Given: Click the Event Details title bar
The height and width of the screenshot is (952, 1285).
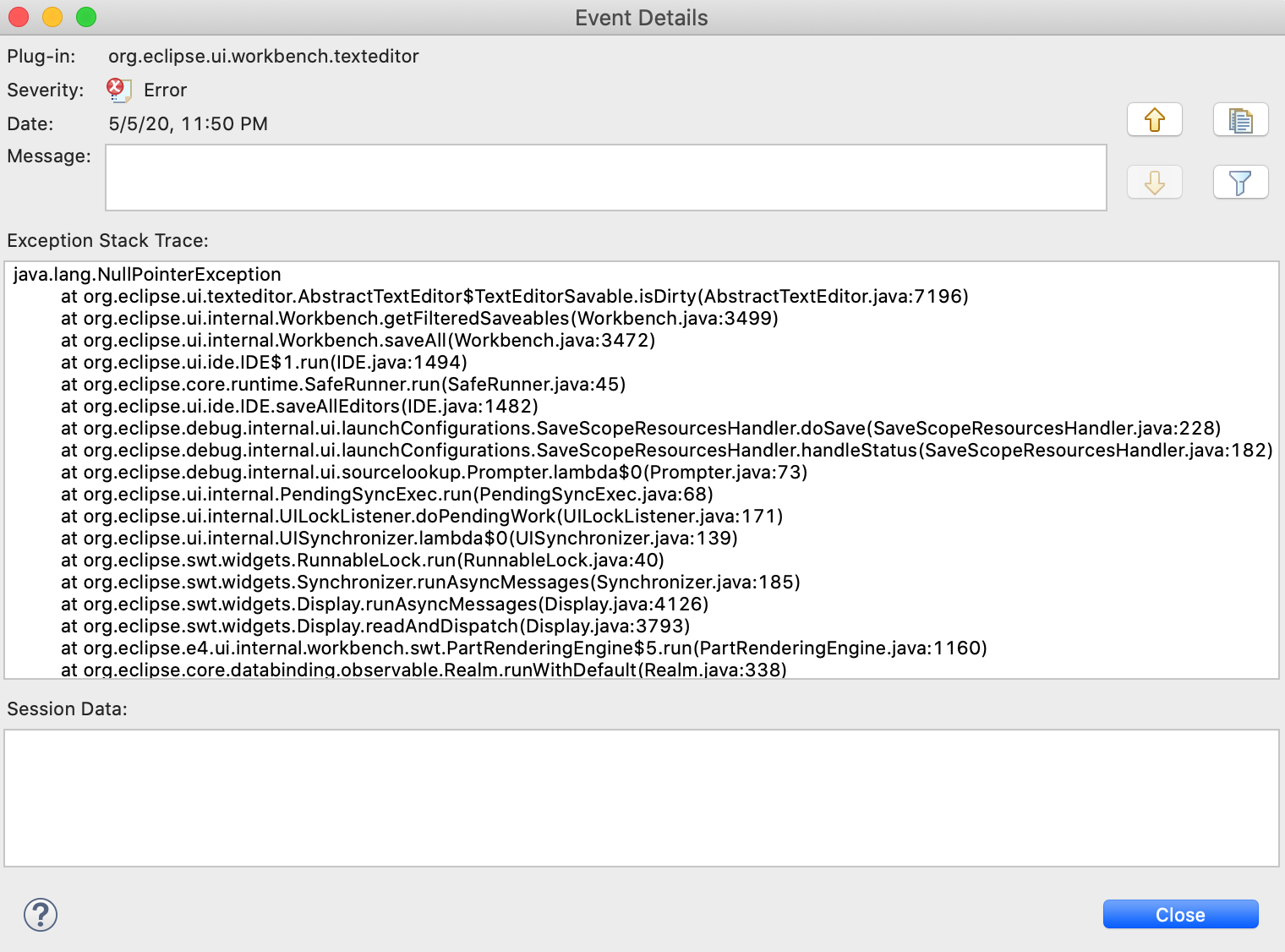Looking at the screenshot, I should [641, 18].
